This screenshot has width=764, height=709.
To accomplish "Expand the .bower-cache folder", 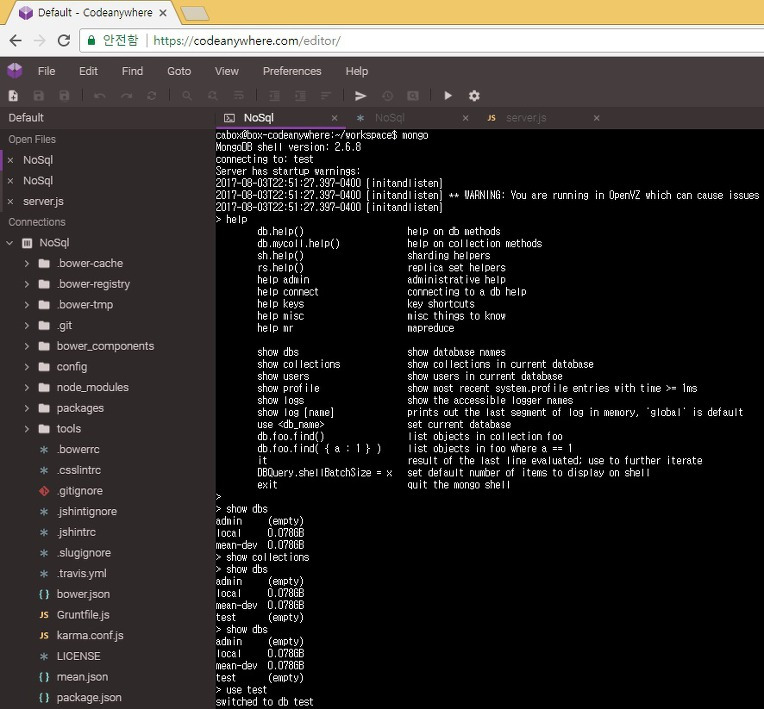I will [27, 264].
